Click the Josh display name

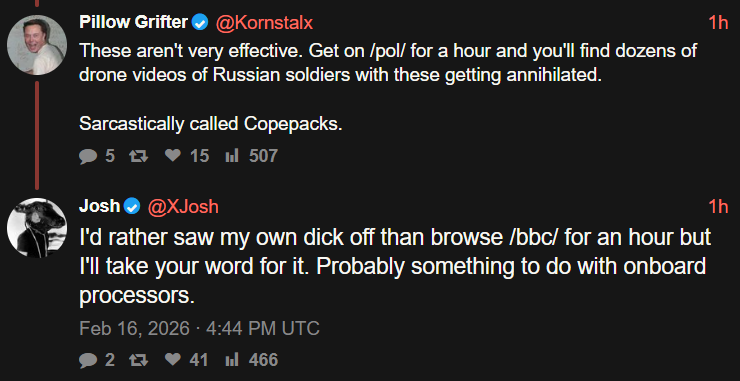(x=100, y=206)
